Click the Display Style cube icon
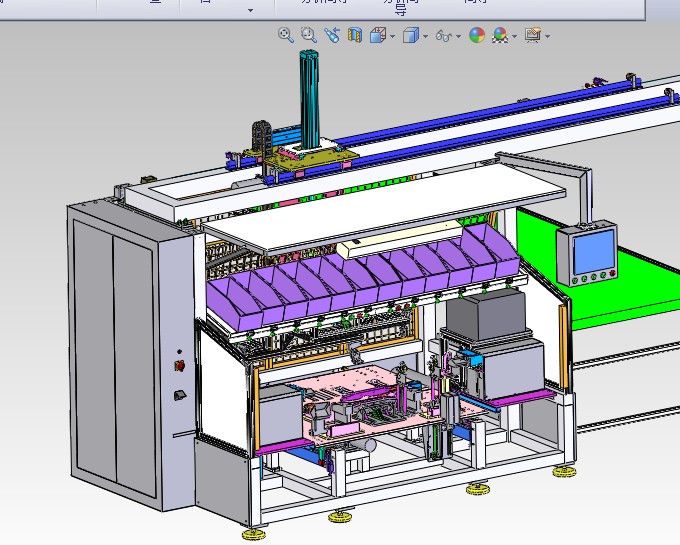 click(412, 35)
